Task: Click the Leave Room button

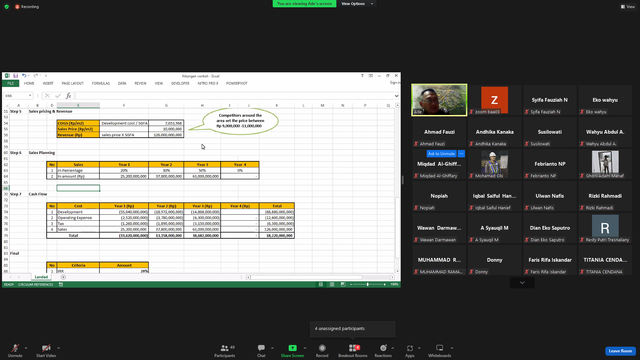Action: coord(620,351)
